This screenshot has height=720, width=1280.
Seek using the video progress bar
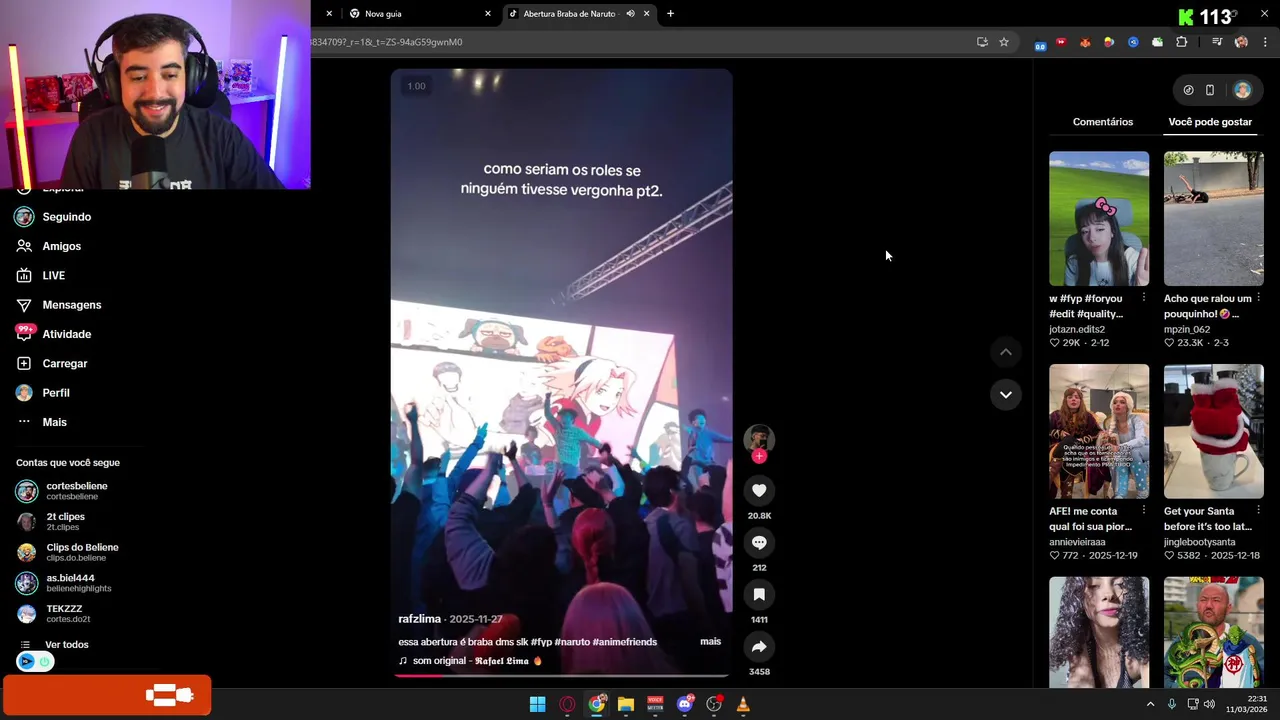click(x=561, y=675)
